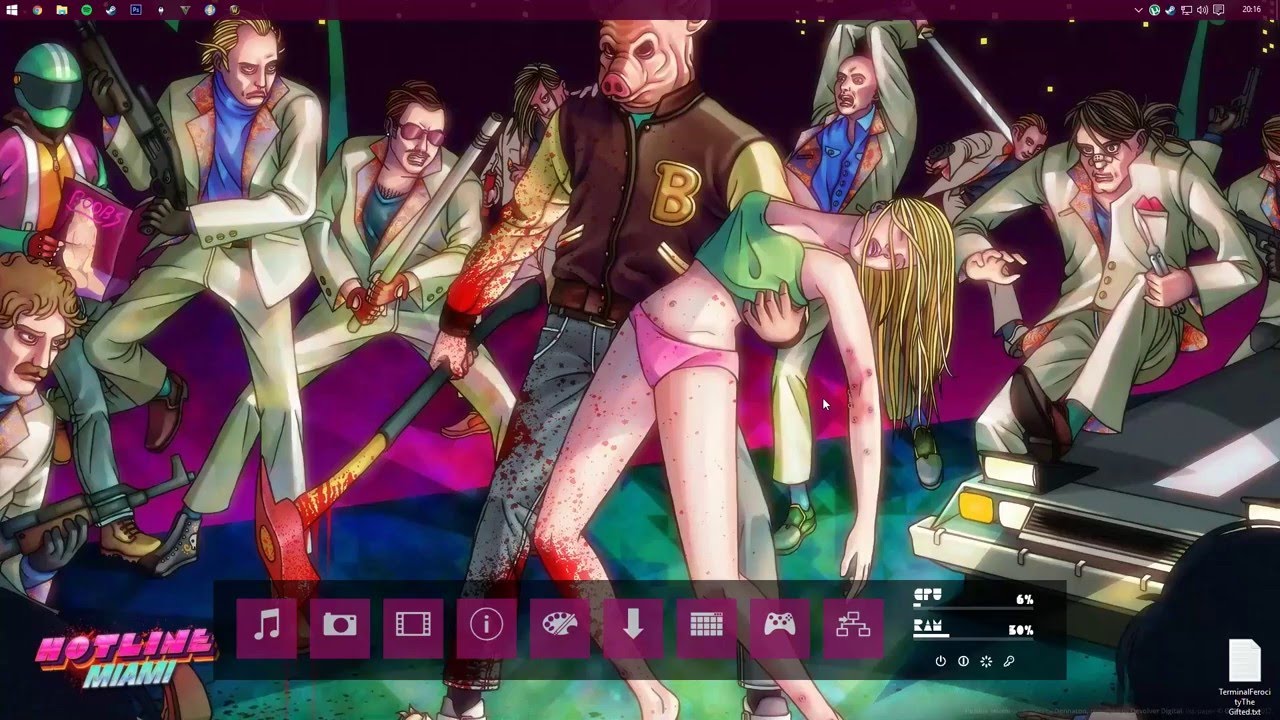The width and height of the screenshot is (1280, 720).
Task: Click the triangular green-logo taskbar icon
Action: point(185,10)
